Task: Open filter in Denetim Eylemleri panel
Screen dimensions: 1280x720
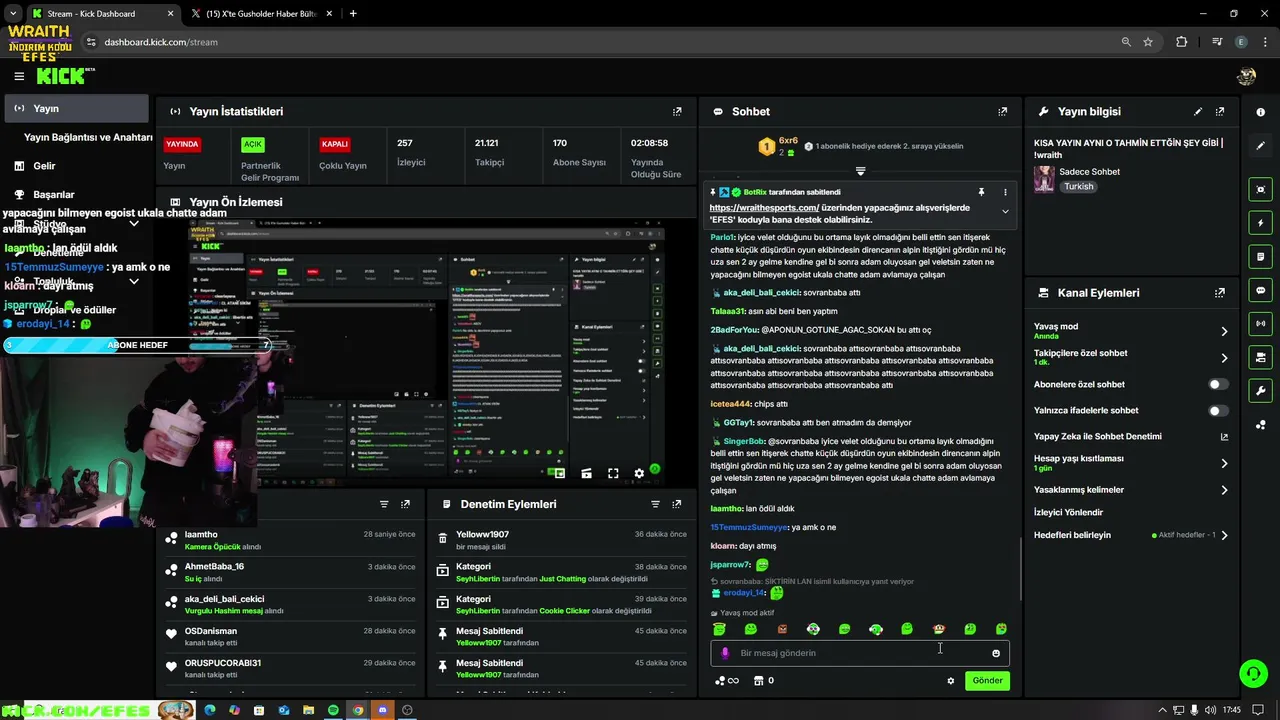Action: point(655,504)
